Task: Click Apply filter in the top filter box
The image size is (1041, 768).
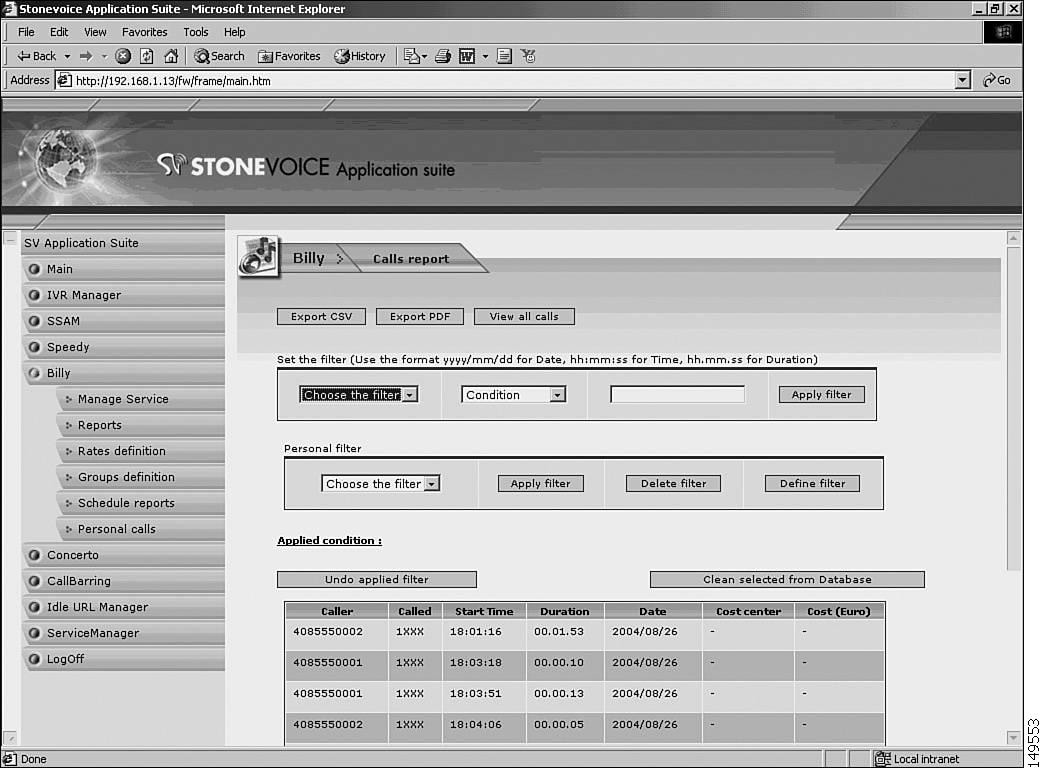Action: [821, 394]
